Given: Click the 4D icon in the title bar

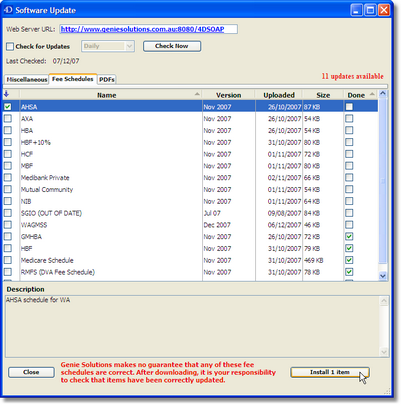Looking at the screenshot, I should point(8,10).
